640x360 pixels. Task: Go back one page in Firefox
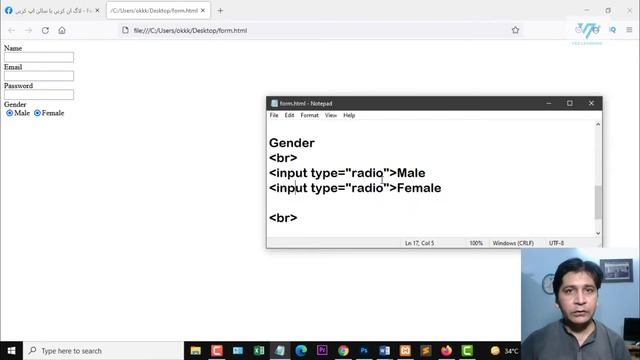(x=11, y=30)
